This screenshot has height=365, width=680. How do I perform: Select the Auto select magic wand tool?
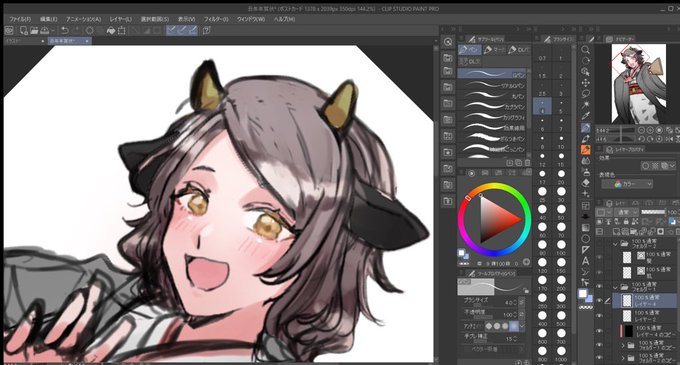click(585, 105)
